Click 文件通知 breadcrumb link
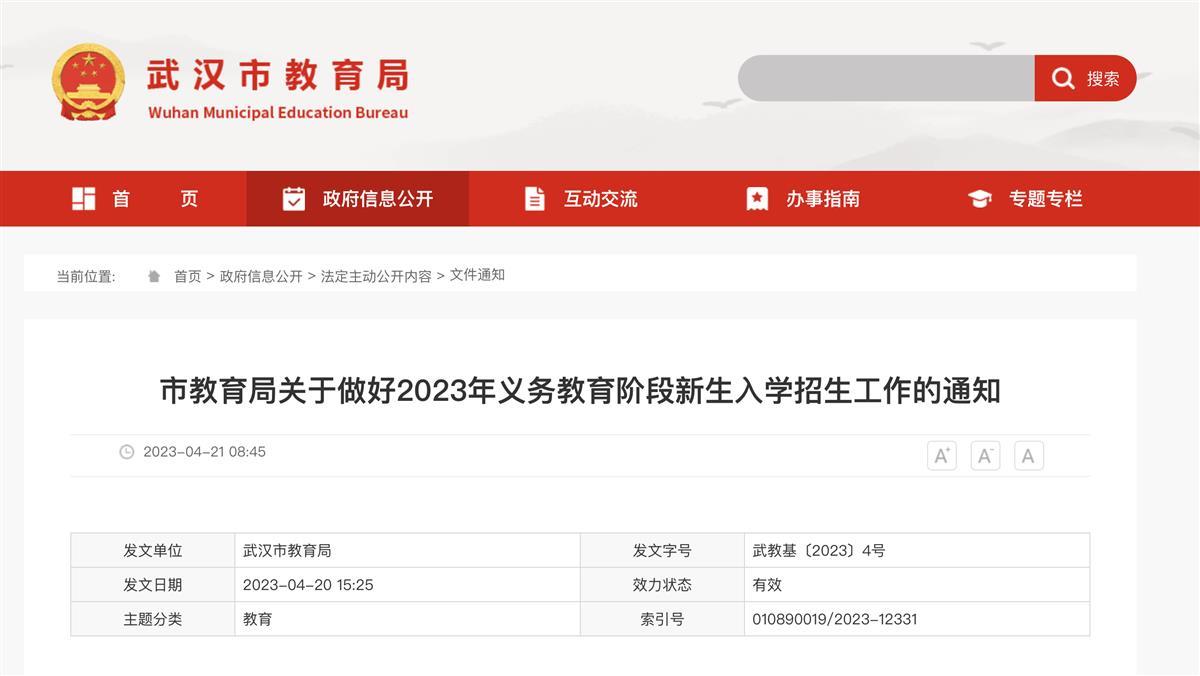Image resolution: width=1200 pixels, height=676 pixels. click(x=477, y=275)
